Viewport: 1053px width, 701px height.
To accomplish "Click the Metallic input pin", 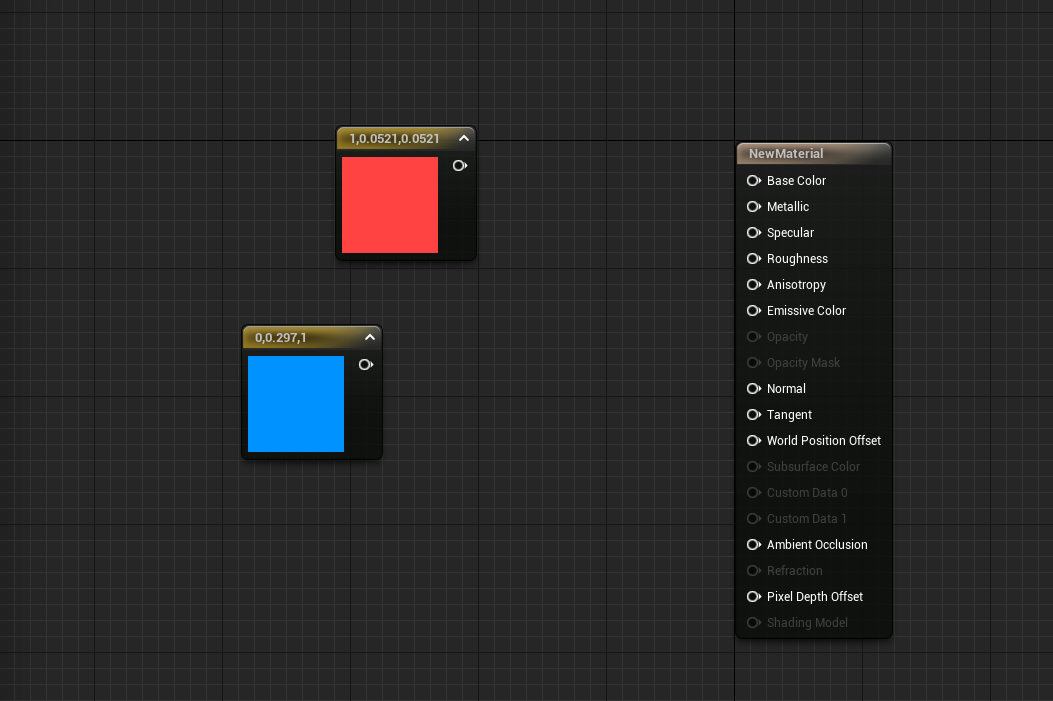I will point(754,207).
